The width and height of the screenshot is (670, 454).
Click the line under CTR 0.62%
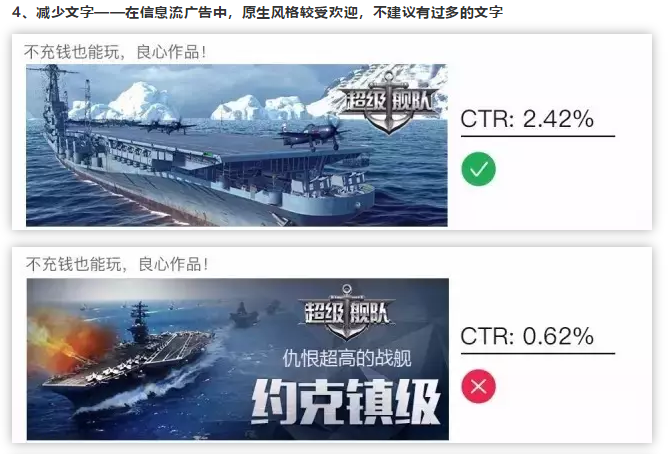click(x=538, y=354)
